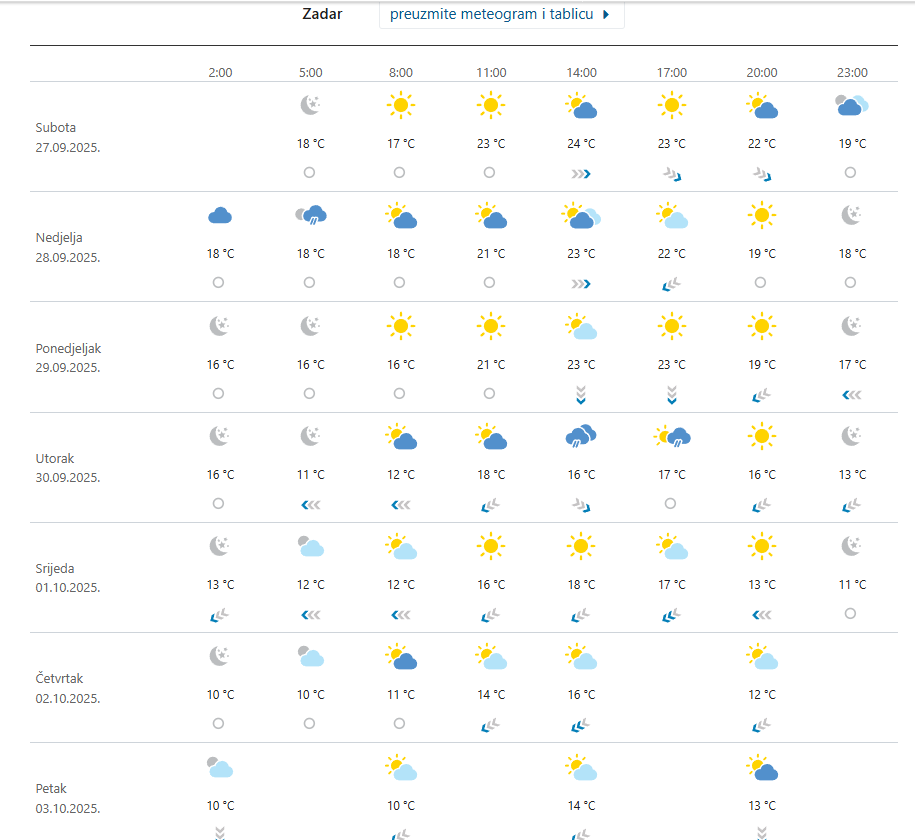Image resolution: width=915 pixels, height=840 pixels.
Task: Select the Subota 27.09.2025. row label
Action: click(68, 137)
